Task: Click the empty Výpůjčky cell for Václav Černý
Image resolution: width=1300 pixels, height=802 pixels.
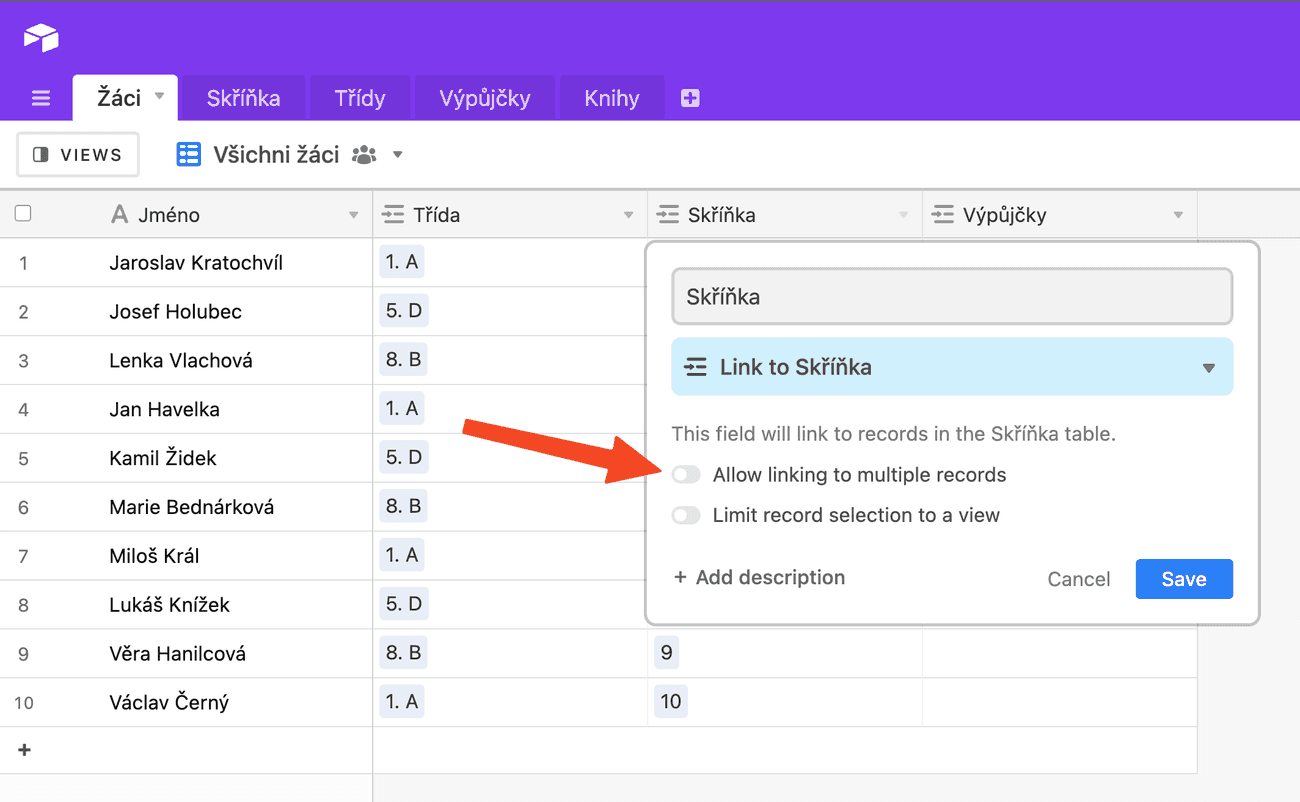Action: 1060,703
